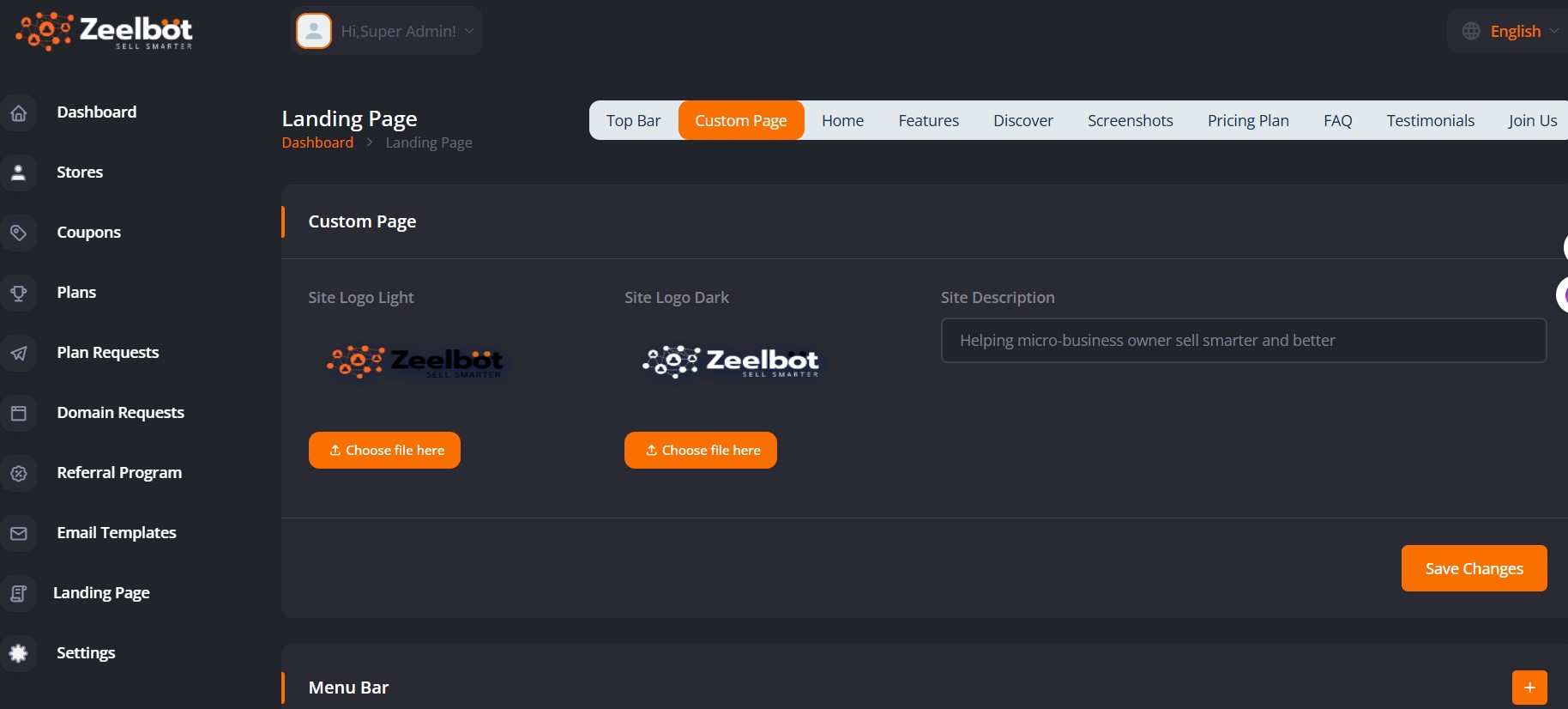Open the Super Admin user dropdown
The width and height of the screenshot is (1568, 709).
(386, 32)
